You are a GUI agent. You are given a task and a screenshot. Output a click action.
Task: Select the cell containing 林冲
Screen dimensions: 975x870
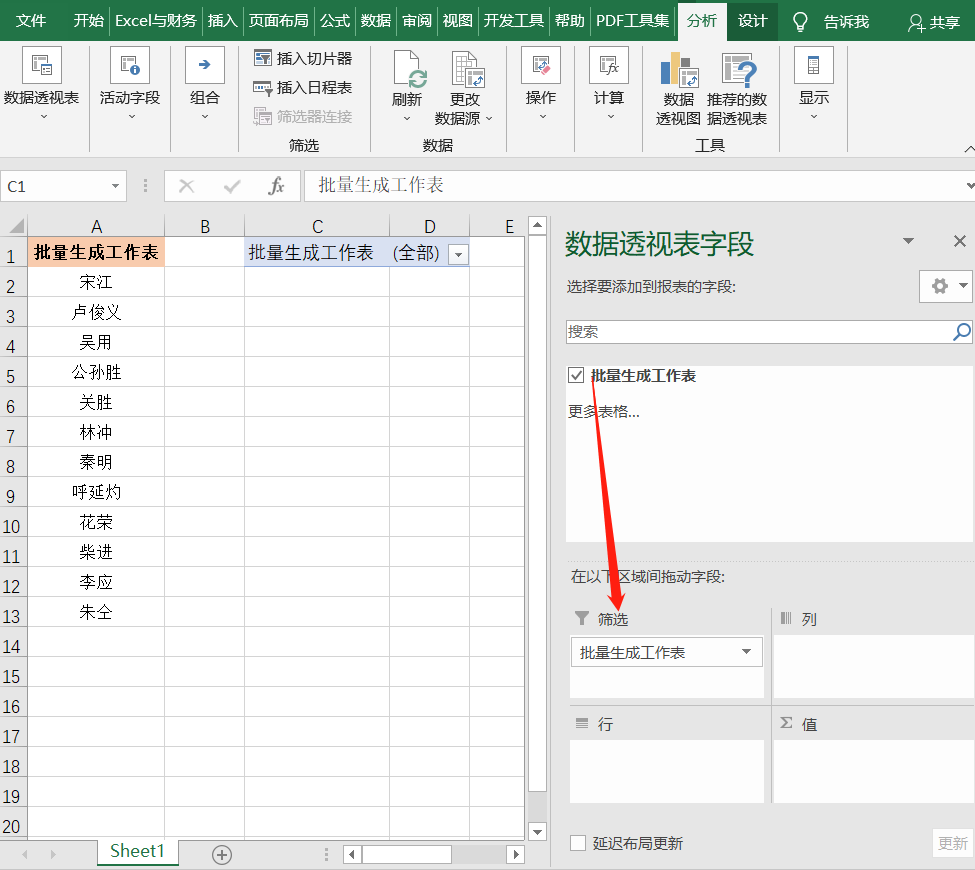[96, 432]
